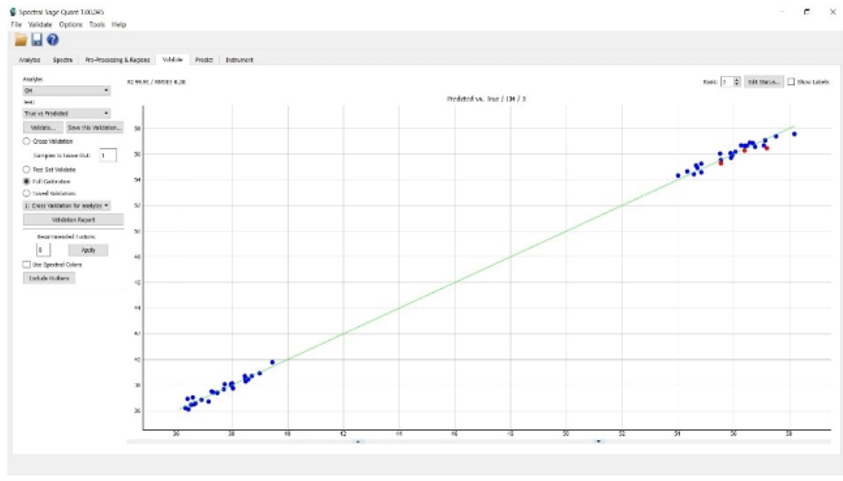Open a file with the folder icon

coord(21,40)
